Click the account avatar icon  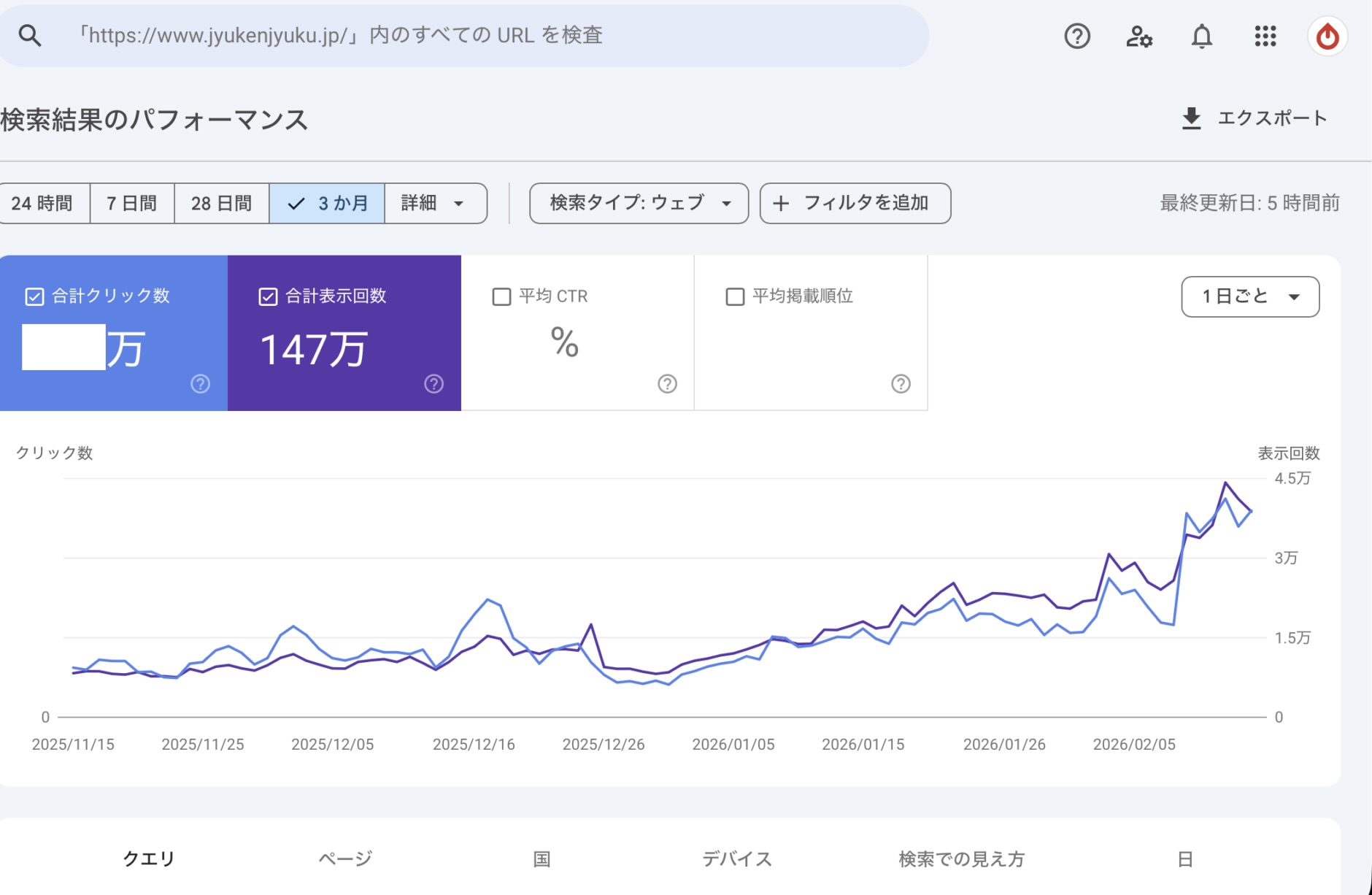tap(1327, 36)
